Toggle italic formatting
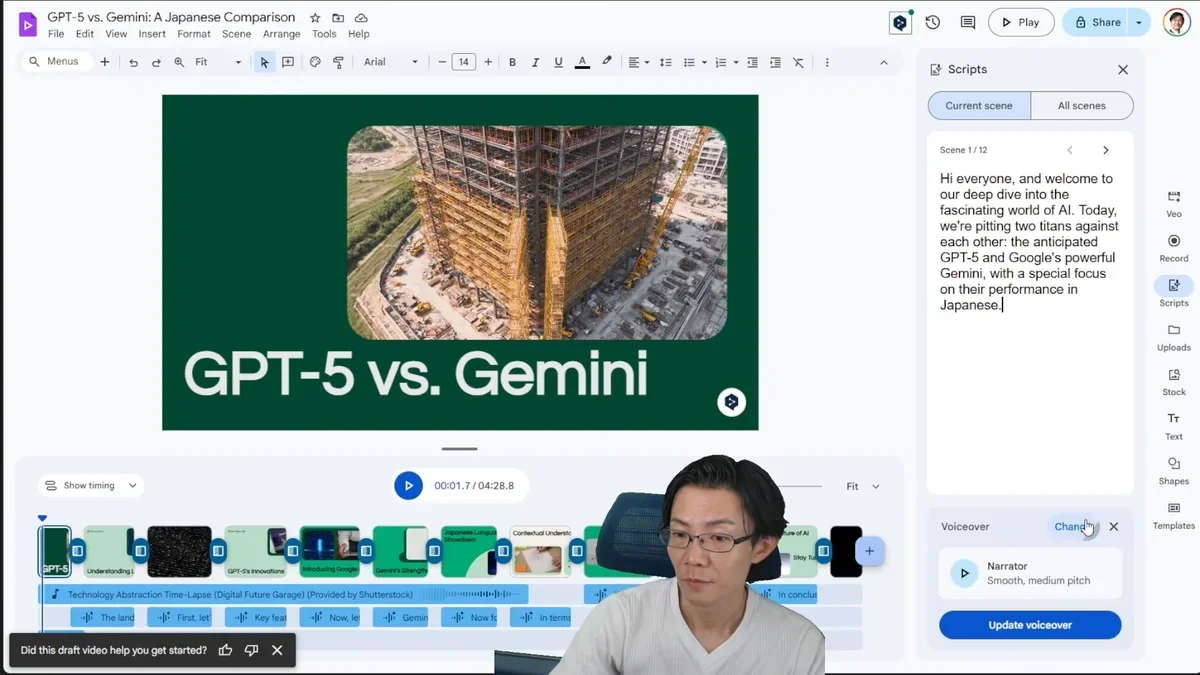The image size is (1200, 675). click(535, 62)
